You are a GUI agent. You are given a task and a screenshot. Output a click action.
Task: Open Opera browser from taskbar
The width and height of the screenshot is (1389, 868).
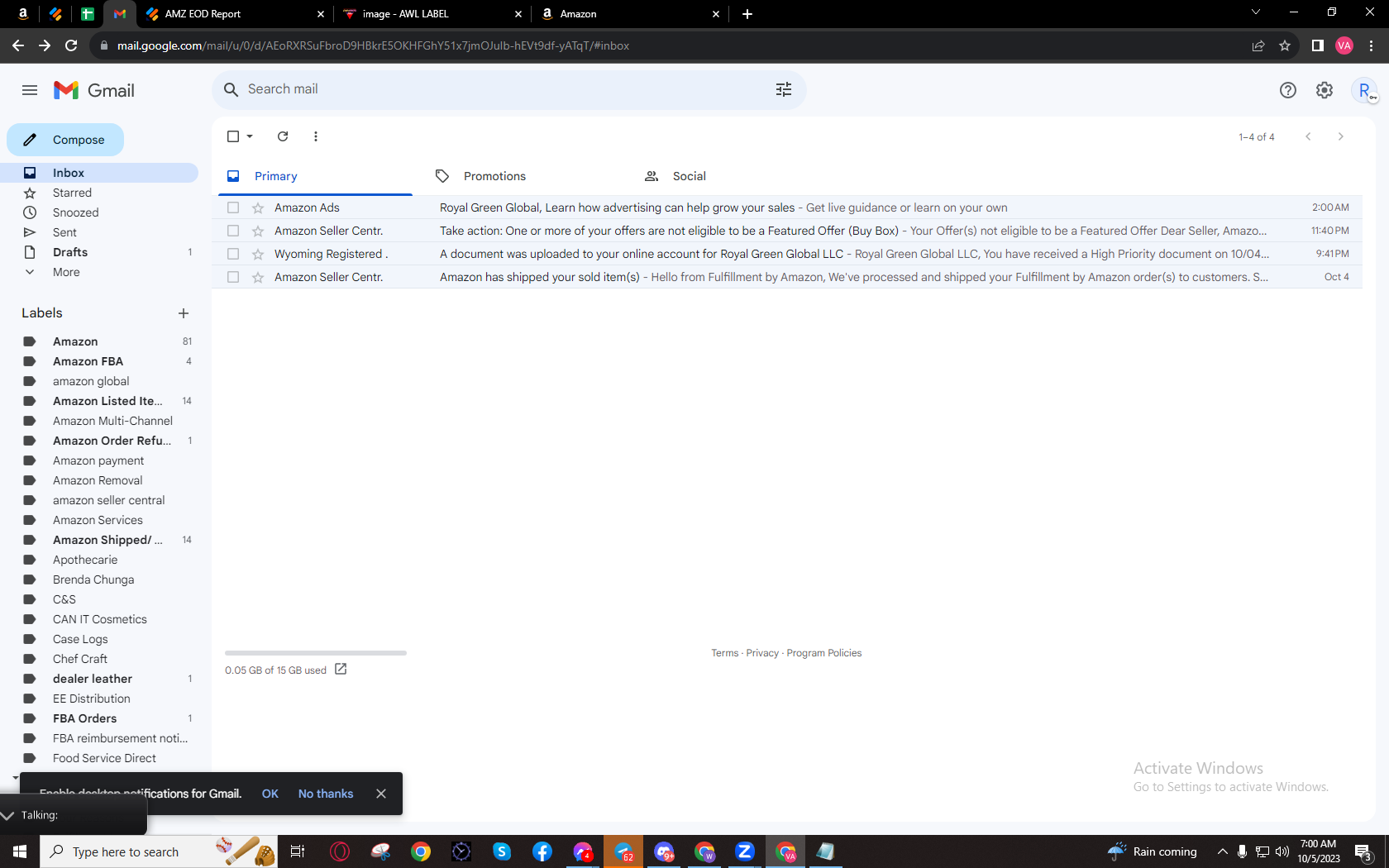(340, 851)
